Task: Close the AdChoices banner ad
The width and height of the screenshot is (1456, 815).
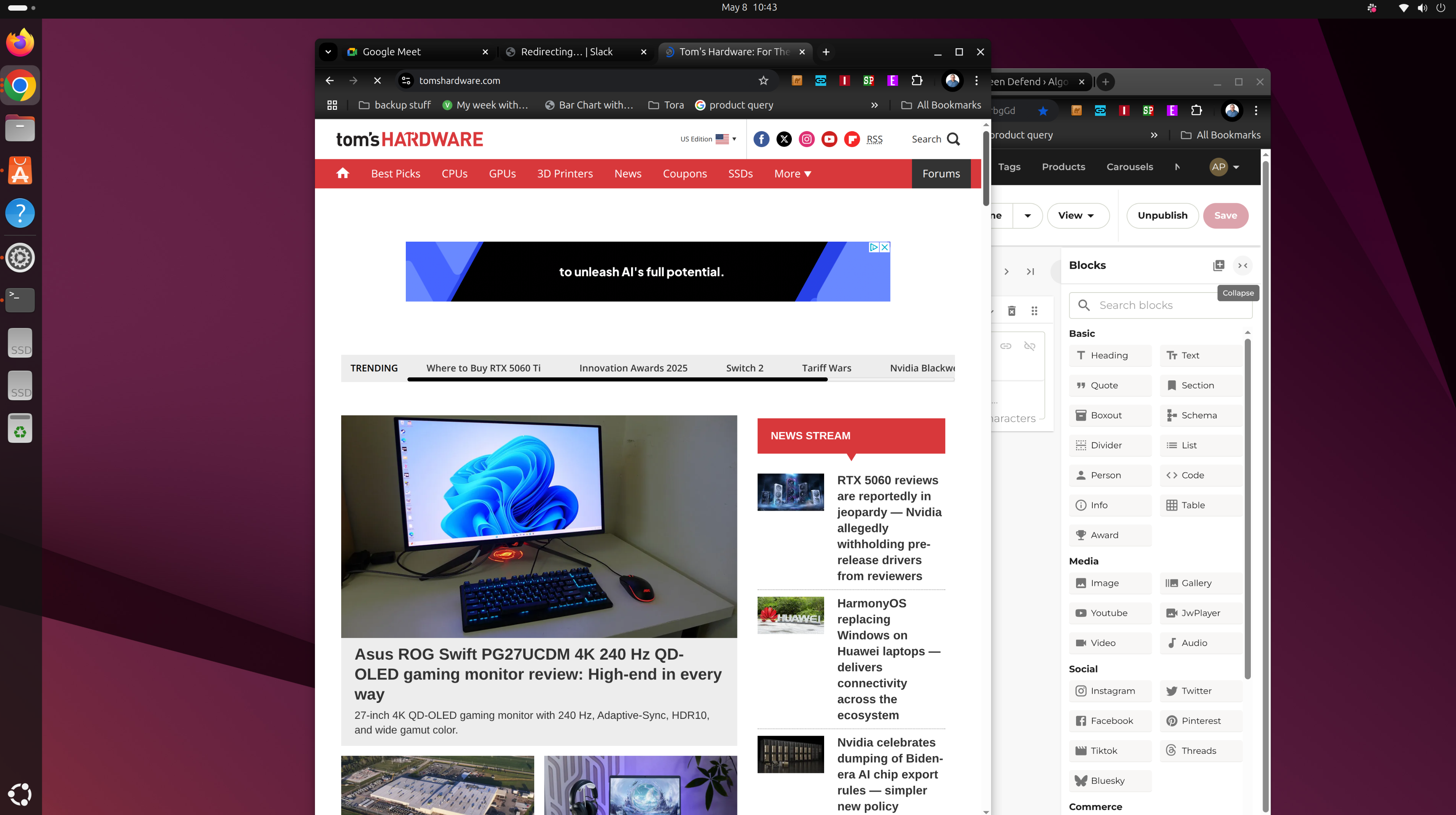Action: (885, 247)
